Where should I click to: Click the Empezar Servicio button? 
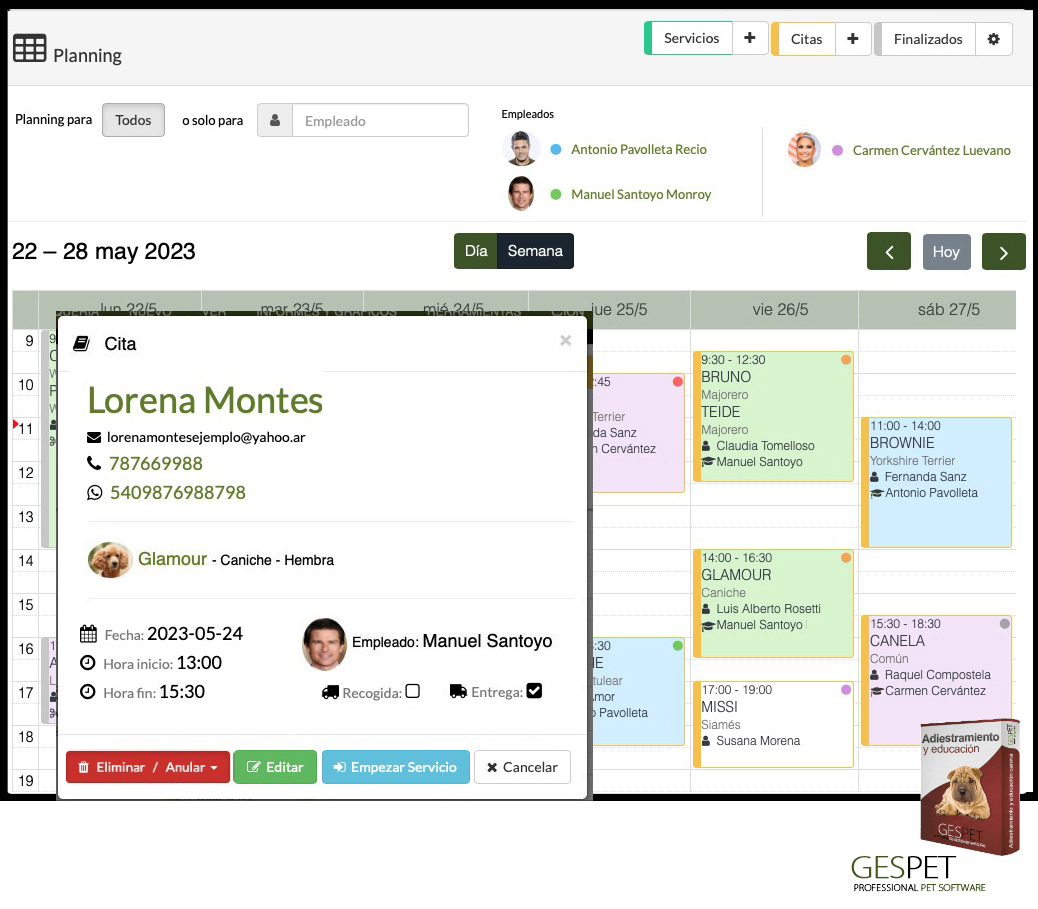(395, 767)
